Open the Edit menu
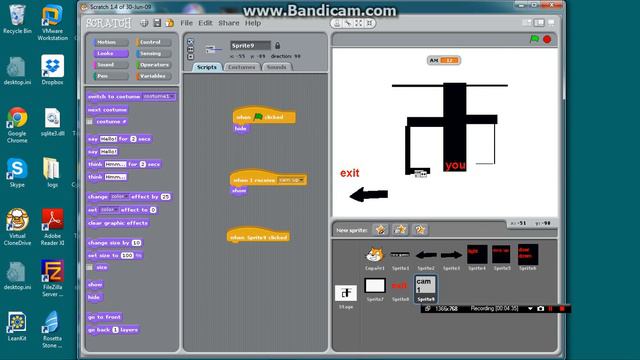Image resolution: width=640 pixels, height=360 pixels. (205, 23)
